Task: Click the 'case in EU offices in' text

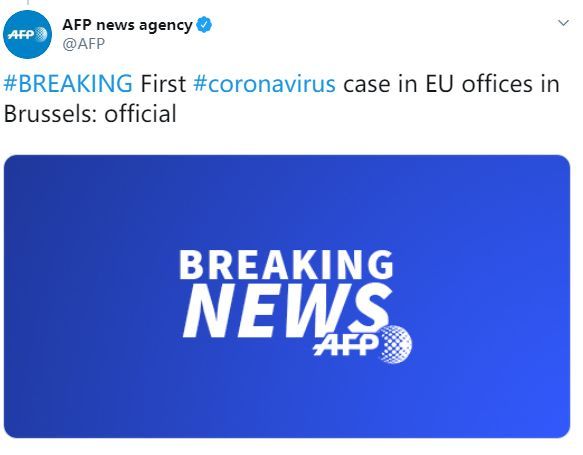Action: [x=451, y=83]
